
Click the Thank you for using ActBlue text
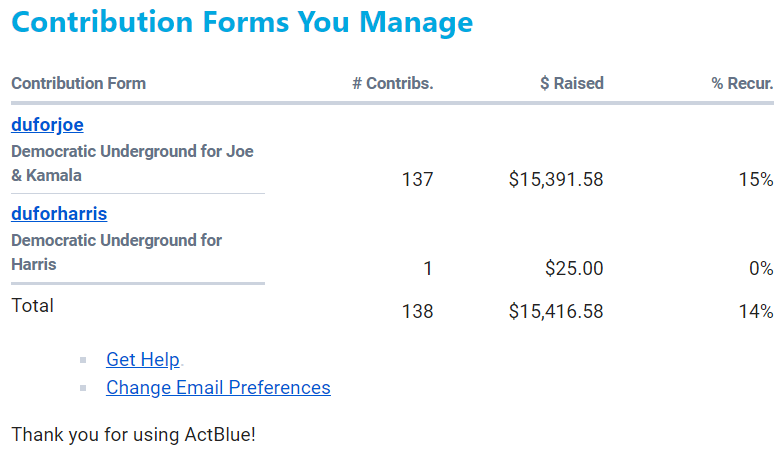(133, 435)
